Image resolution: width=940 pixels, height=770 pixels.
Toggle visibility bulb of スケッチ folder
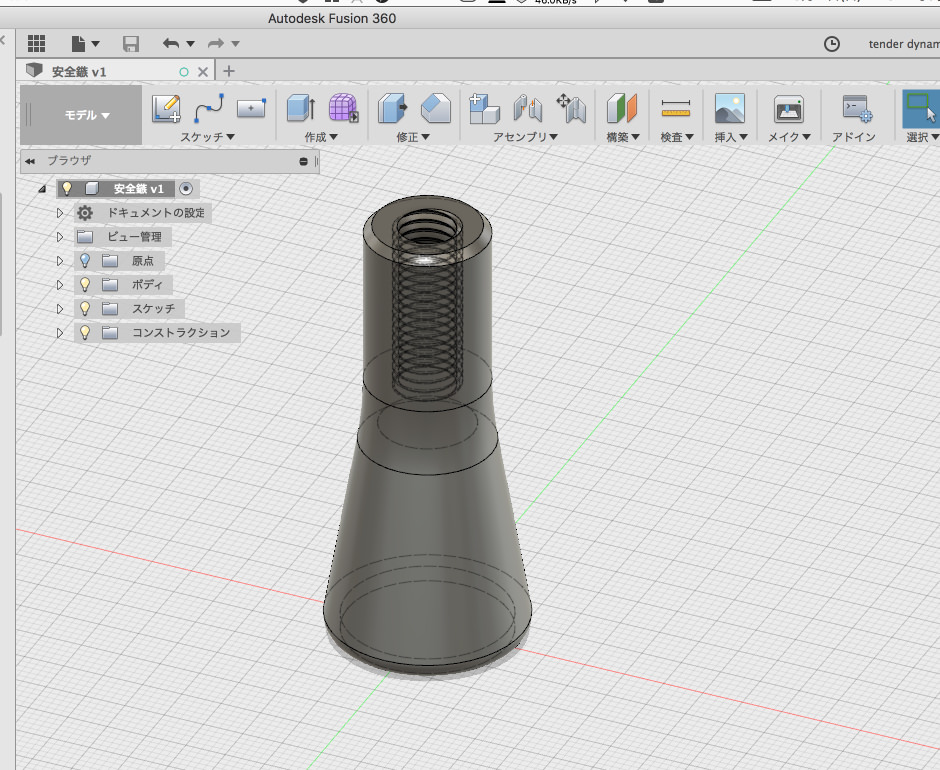tap(85, 309)
